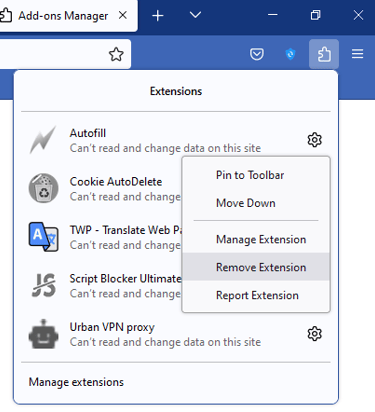Select Manage Extension menu entry
This screenshot has width=375, height=412.
256,239
